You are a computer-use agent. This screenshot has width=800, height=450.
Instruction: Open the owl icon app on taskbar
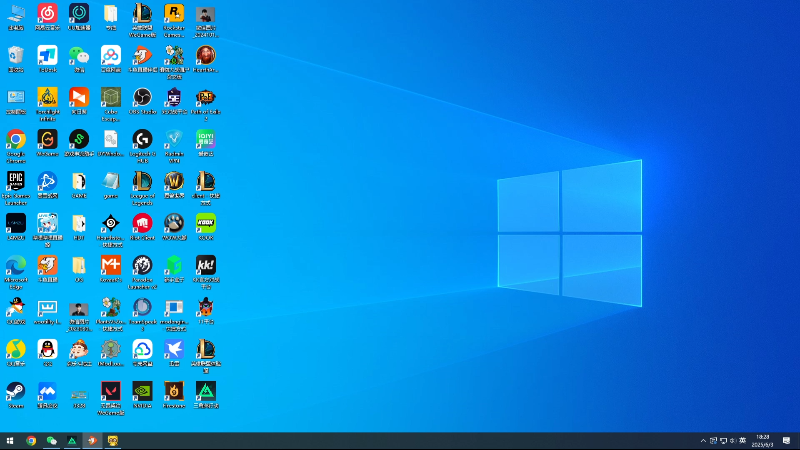click(x=113, y=441)
